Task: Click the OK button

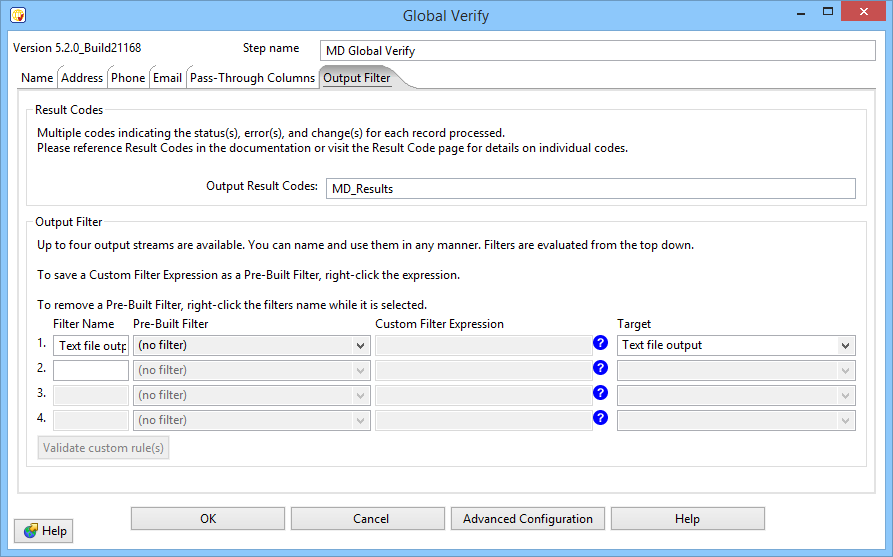Action: coord(208,519)
